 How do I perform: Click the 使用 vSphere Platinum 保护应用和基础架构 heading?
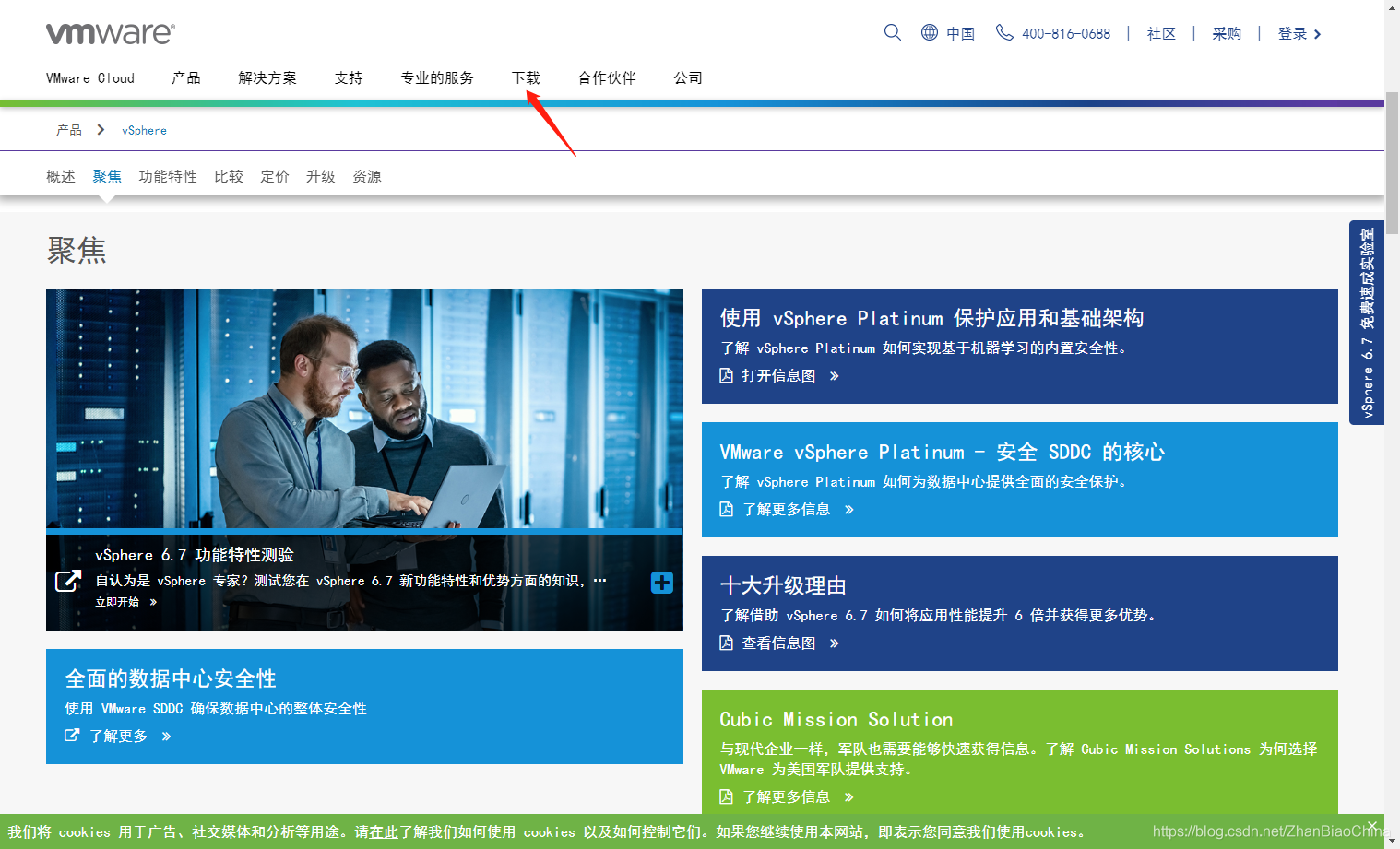click(x=931, y=318)
